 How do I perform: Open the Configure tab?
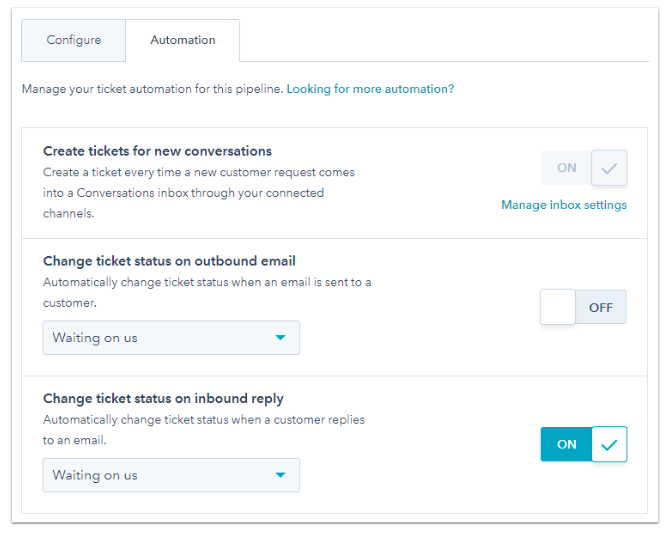pos(74,40)
